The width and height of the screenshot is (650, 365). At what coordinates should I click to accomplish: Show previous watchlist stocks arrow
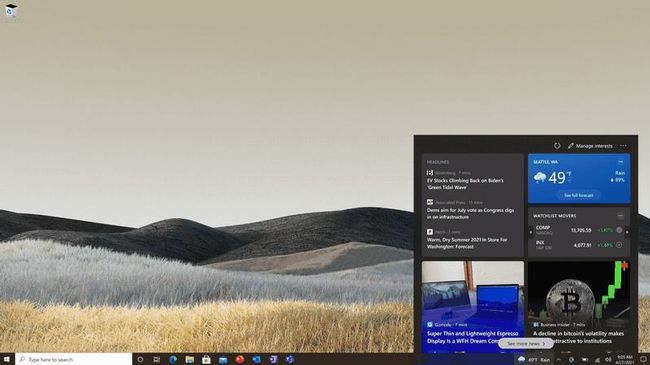[x=531, y=233]
